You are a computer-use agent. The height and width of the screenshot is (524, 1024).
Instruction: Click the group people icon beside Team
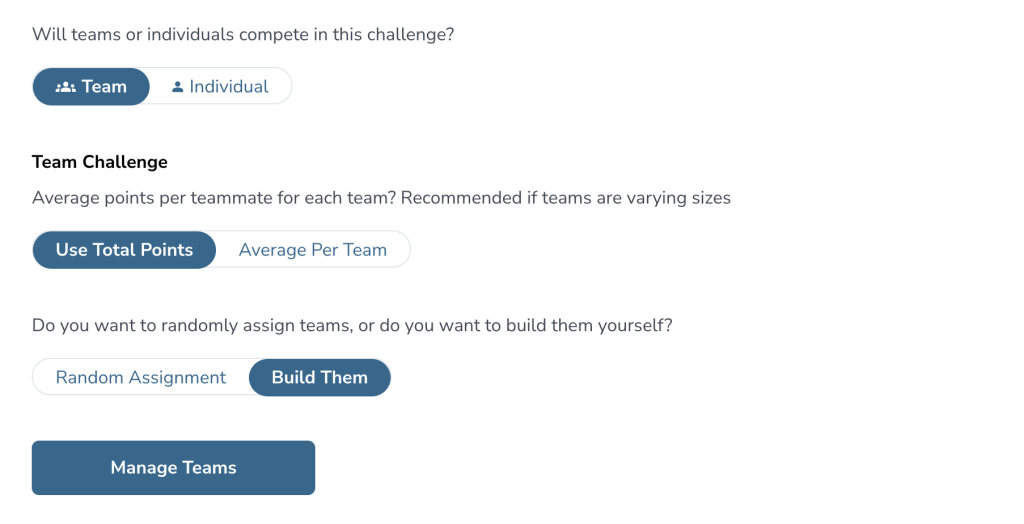point(66,87)
